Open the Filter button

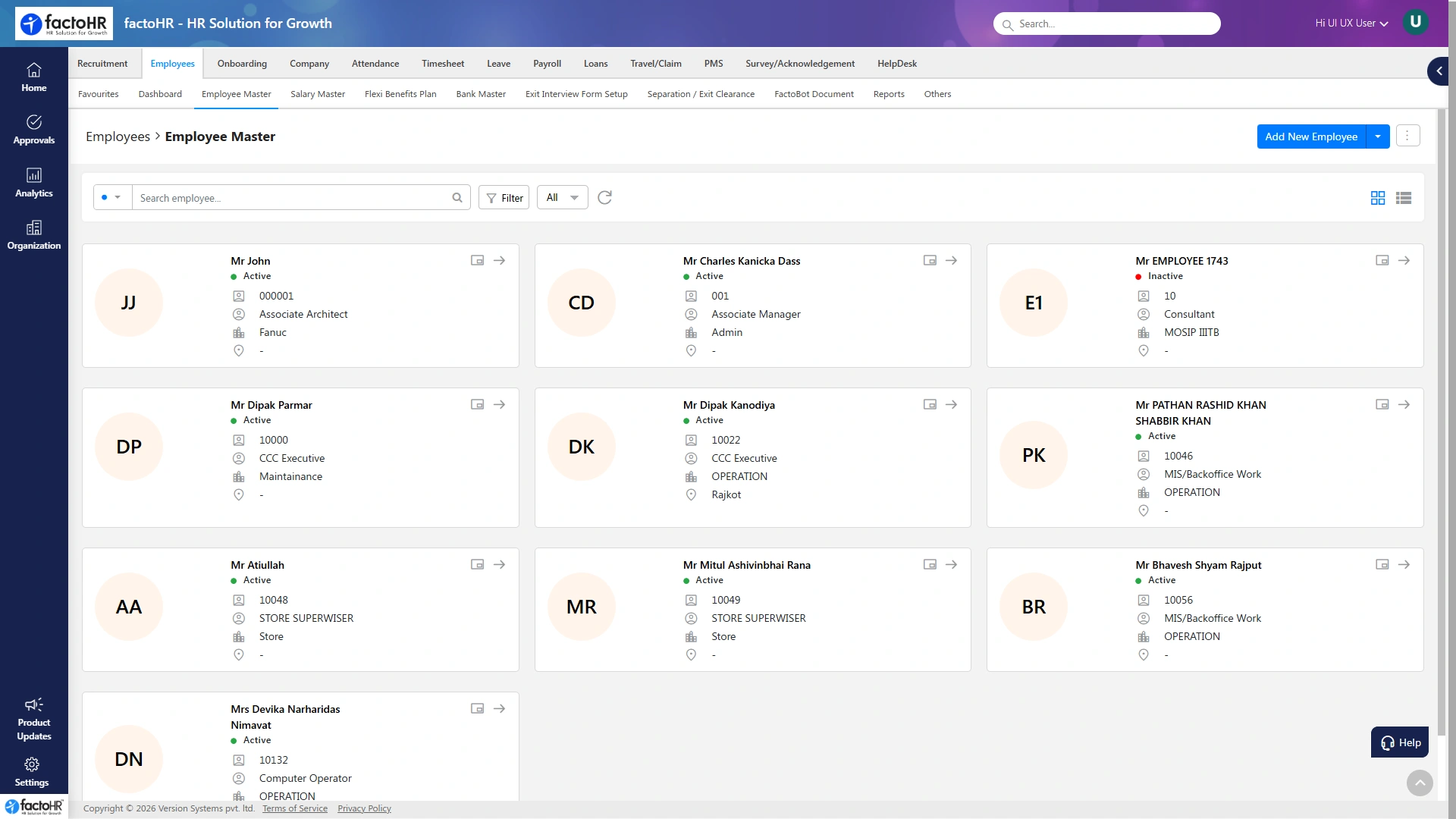click(504, 197)
